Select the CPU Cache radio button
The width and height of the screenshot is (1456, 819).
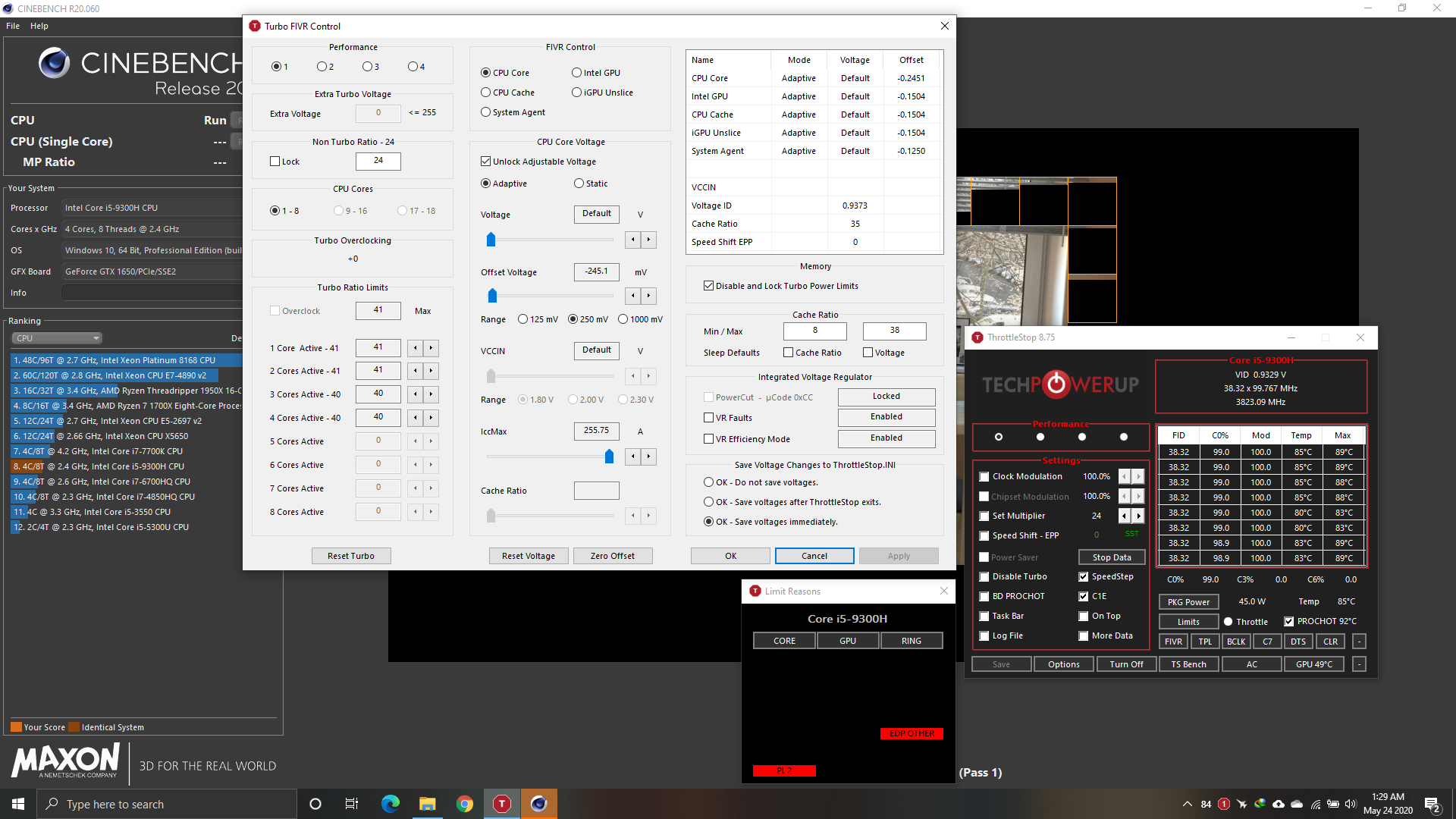click(x=486, y=93)
